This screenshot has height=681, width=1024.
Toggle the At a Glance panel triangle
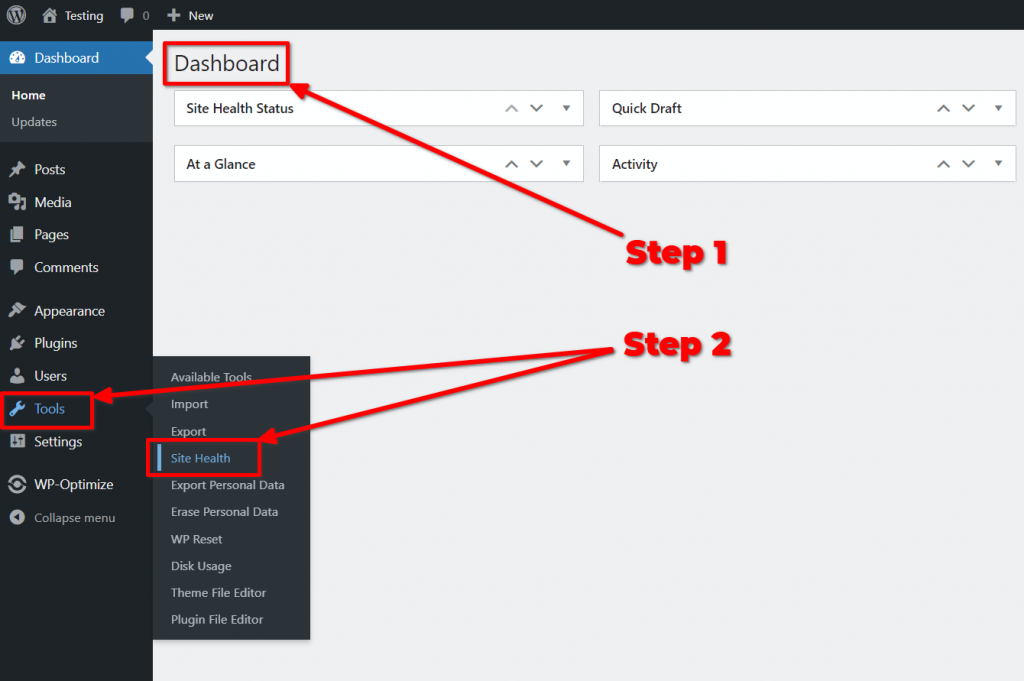566,163
